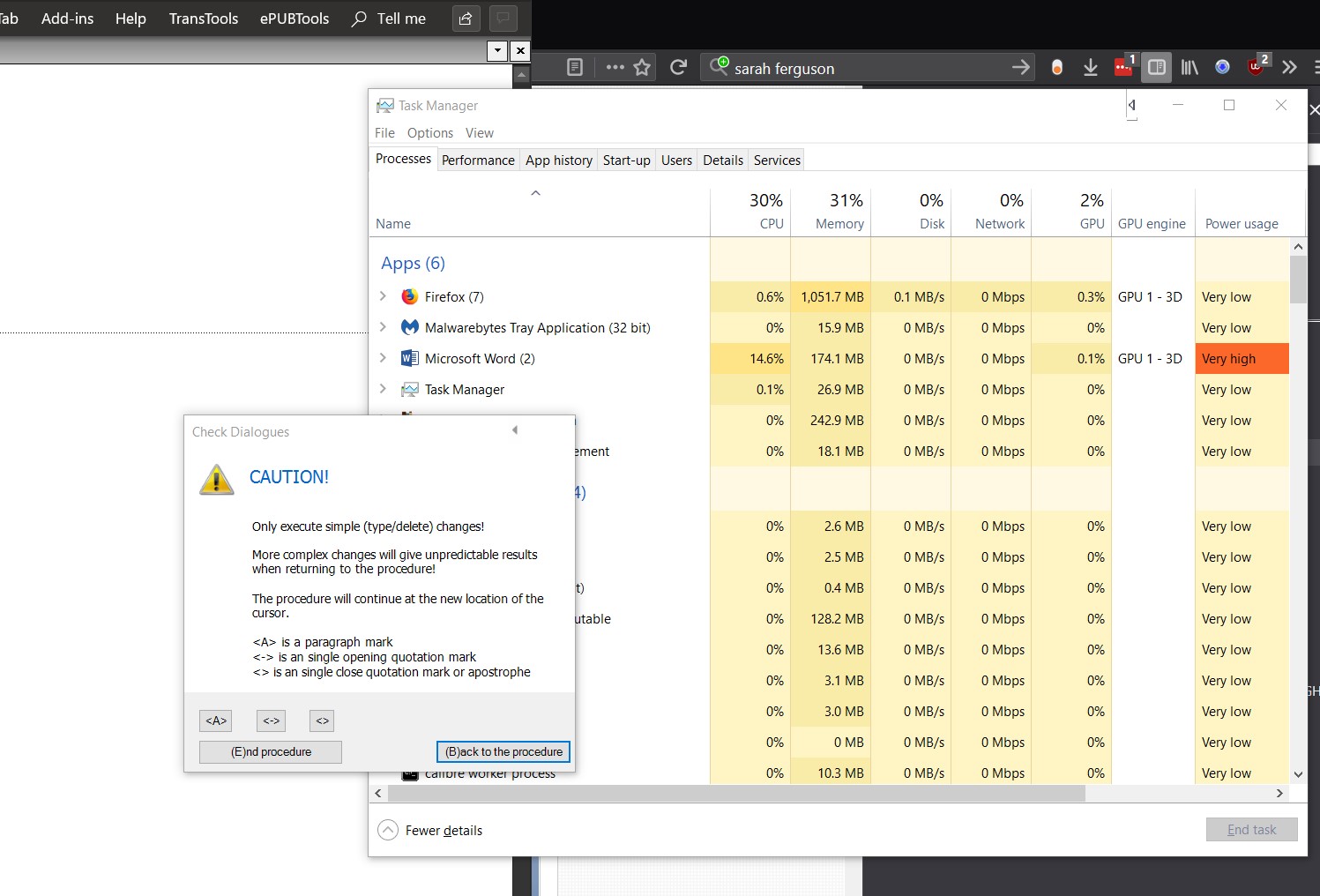Click the <A> paragraph mark button
The height and width of the screenshot is (896, 1320).
(x=216, y=721)
